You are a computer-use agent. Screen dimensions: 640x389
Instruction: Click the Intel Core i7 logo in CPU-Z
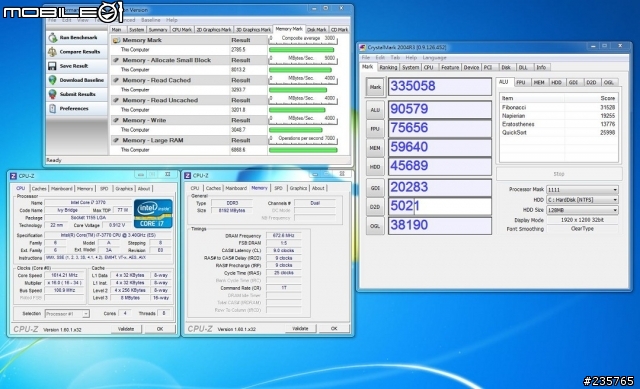click(153, 213)
